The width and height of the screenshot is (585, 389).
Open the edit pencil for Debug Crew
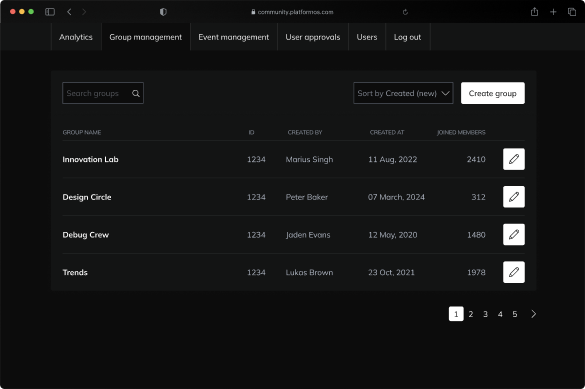pos(514,235)
